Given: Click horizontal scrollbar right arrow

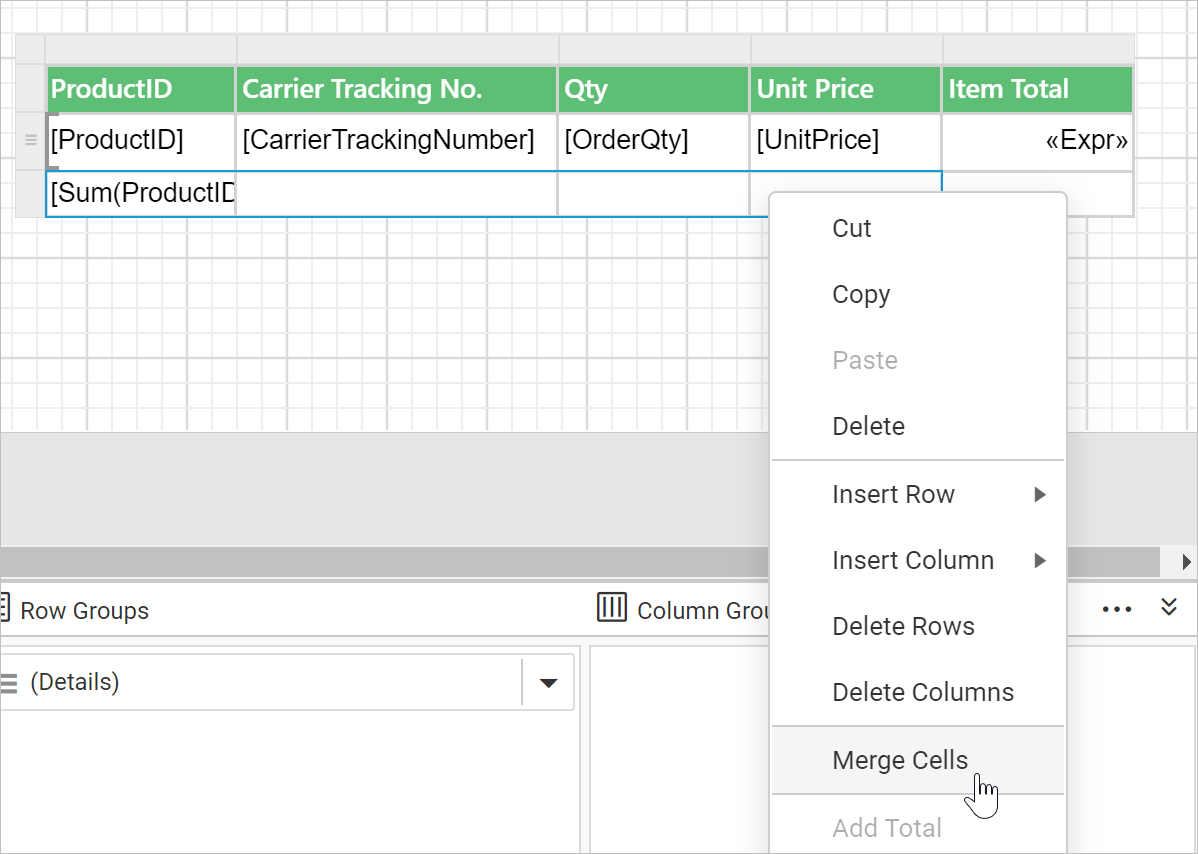Looking at the screenshot, I should pyautogui.click(x=1185, y=562).
